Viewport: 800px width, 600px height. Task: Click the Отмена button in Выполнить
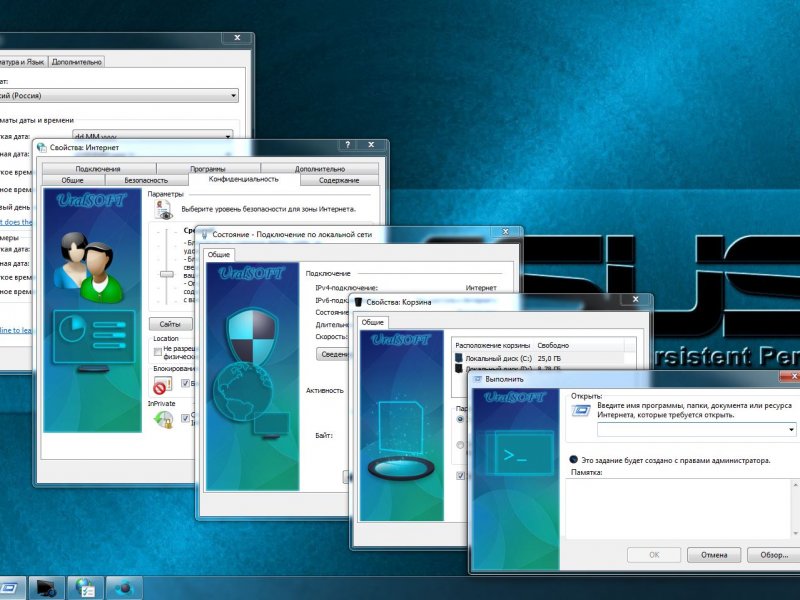(x=714, y=555)
